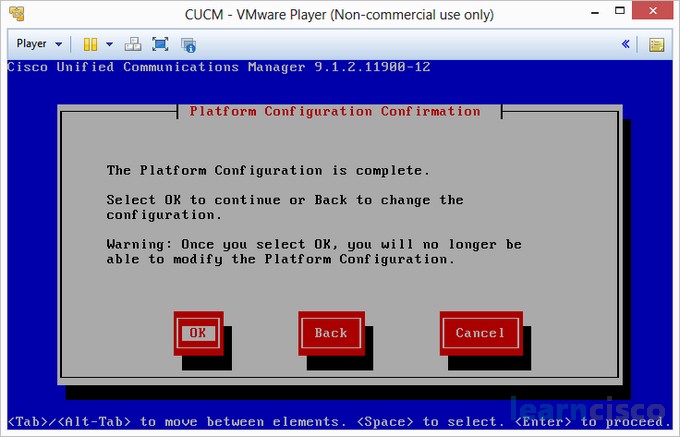Maximize the VMware Player window

(x=613, y=14)
